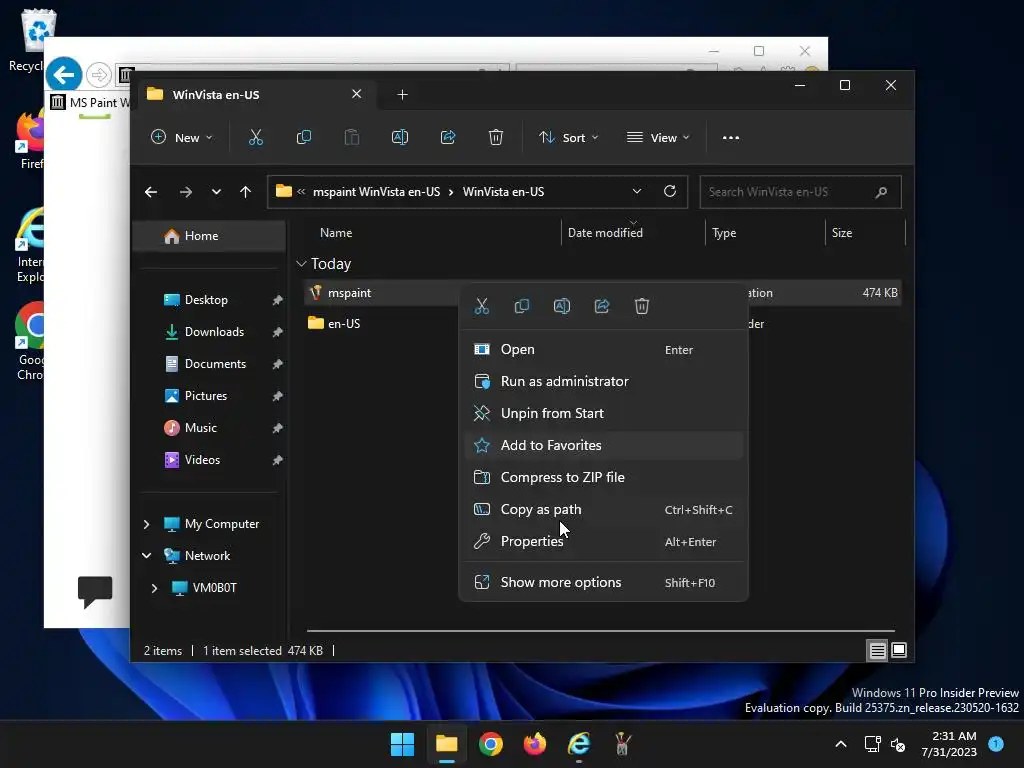1024x768 pixels.
Task: Open Firefox from the taskbar
Action: (535, 744)
